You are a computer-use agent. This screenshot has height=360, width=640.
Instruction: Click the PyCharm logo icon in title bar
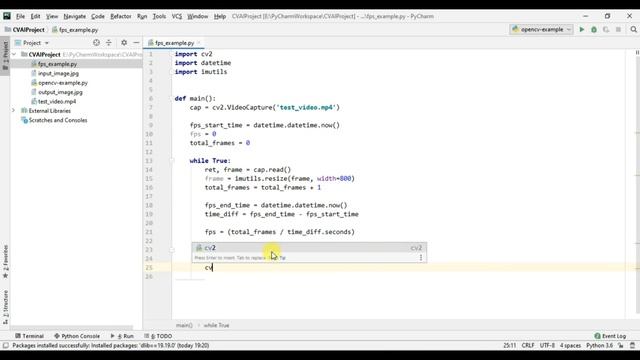coord(7,16)
